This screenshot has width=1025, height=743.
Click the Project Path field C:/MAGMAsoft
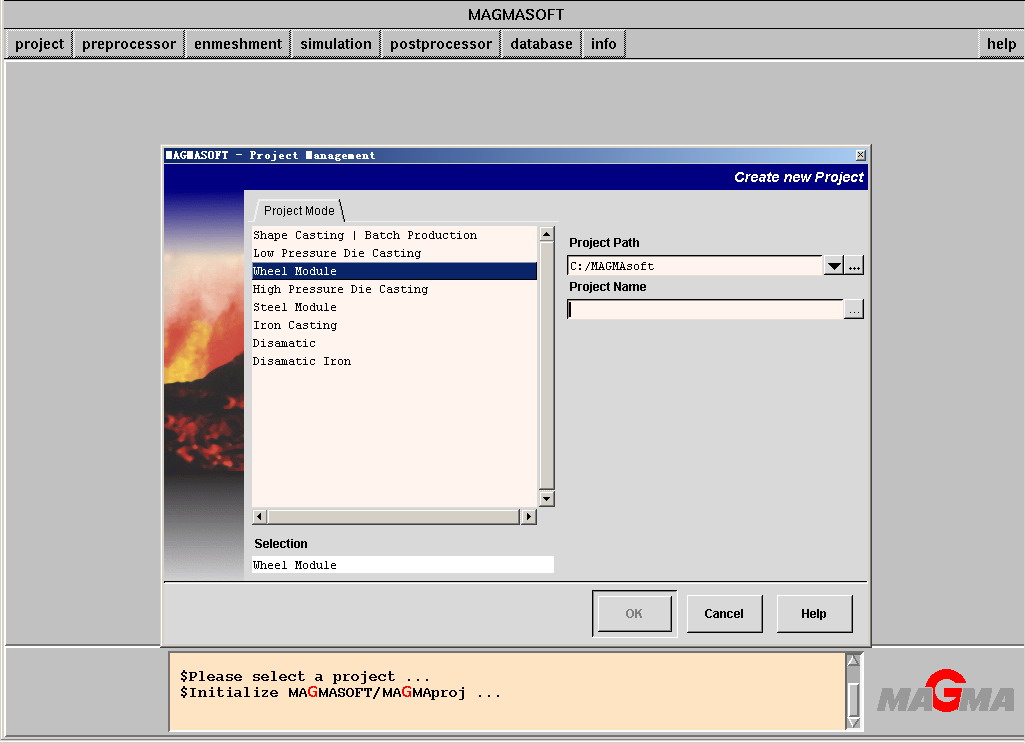[x=695, y=265]
